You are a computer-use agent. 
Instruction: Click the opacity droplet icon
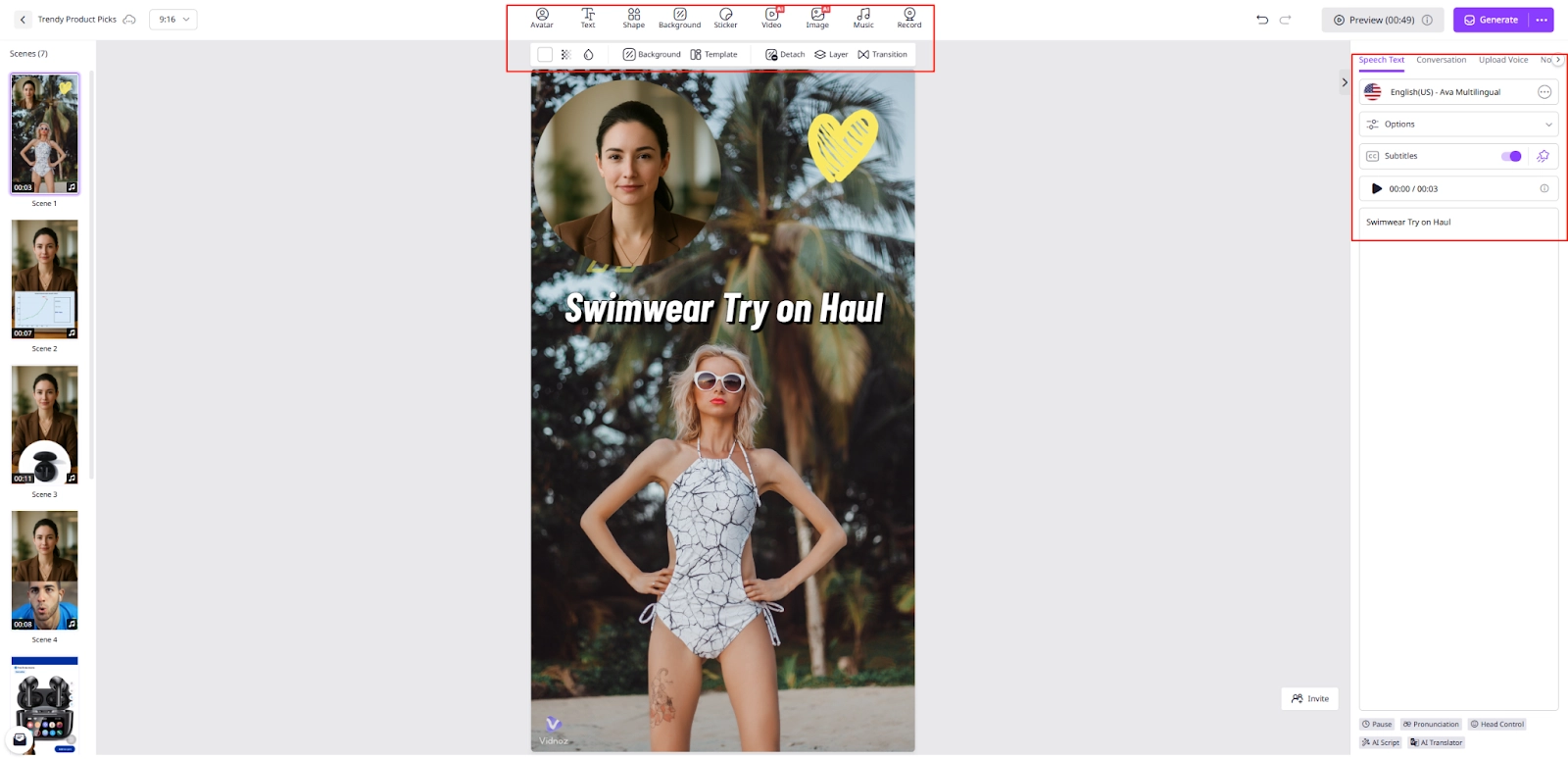[x=589, y=55]
